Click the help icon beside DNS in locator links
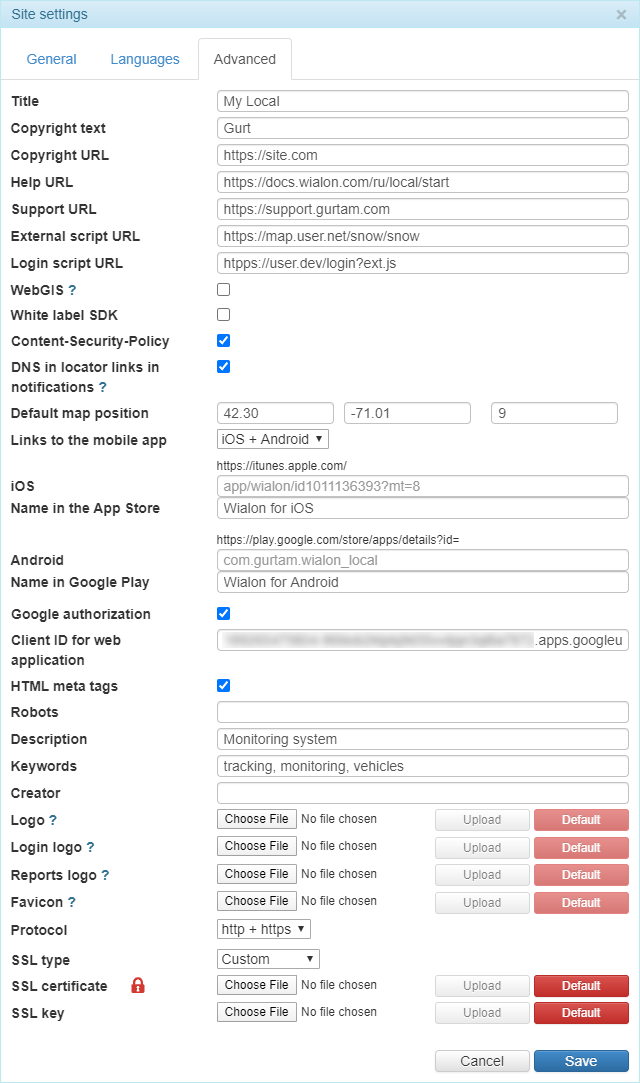Image resolution: width=640 pixels, height=1083 pixels. [102, 387]
